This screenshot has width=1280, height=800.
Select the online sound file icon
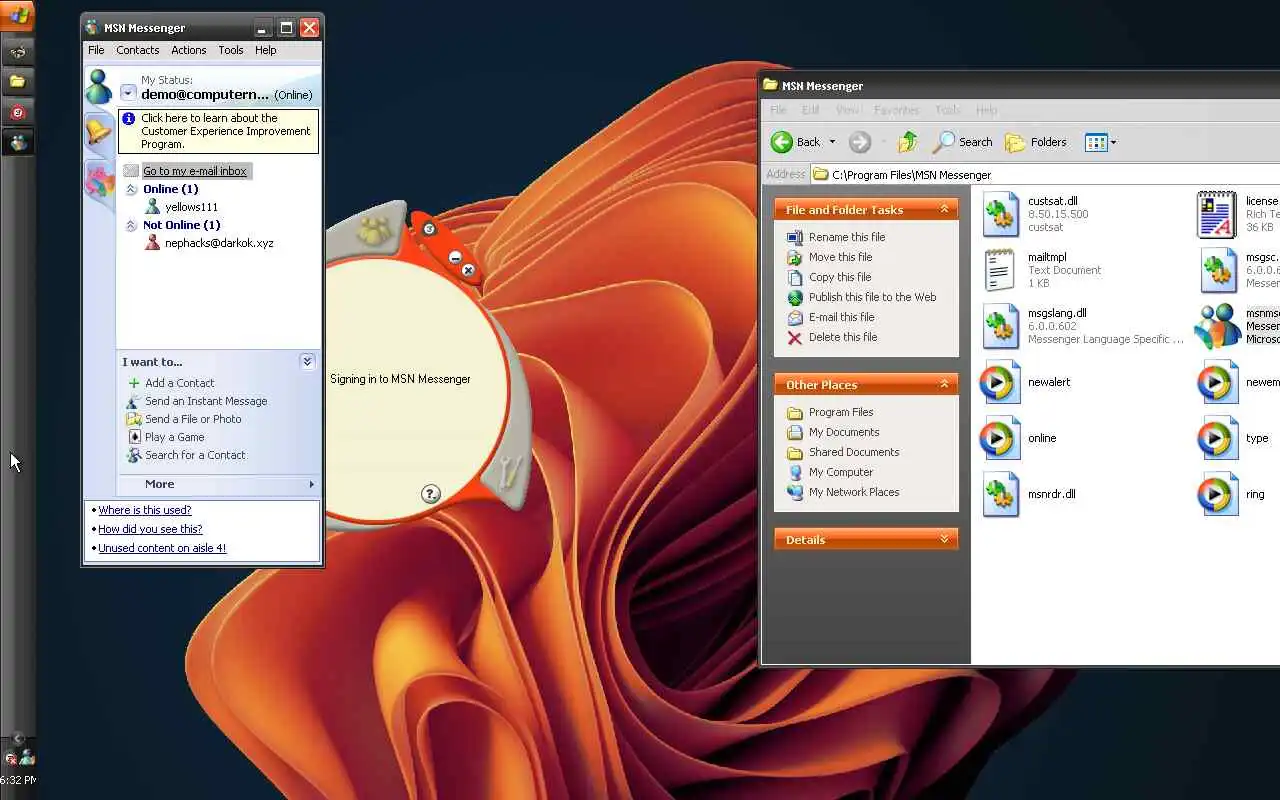click(999, 439)
